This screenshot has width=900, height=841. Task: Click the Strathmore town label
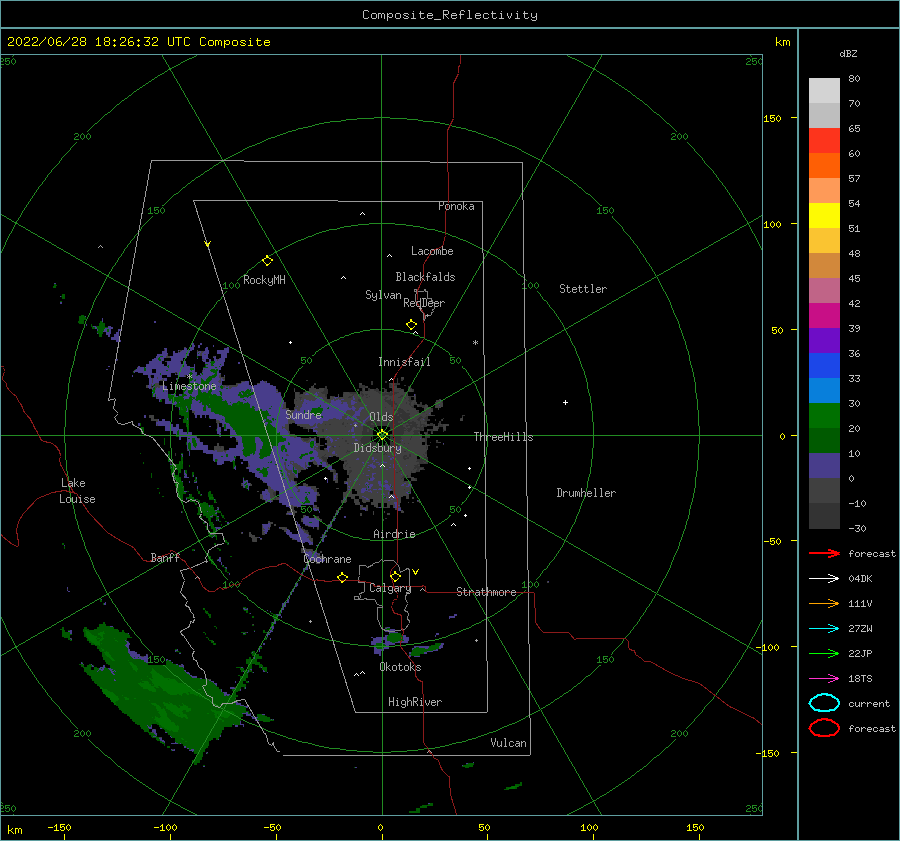(x=486, y=592)
